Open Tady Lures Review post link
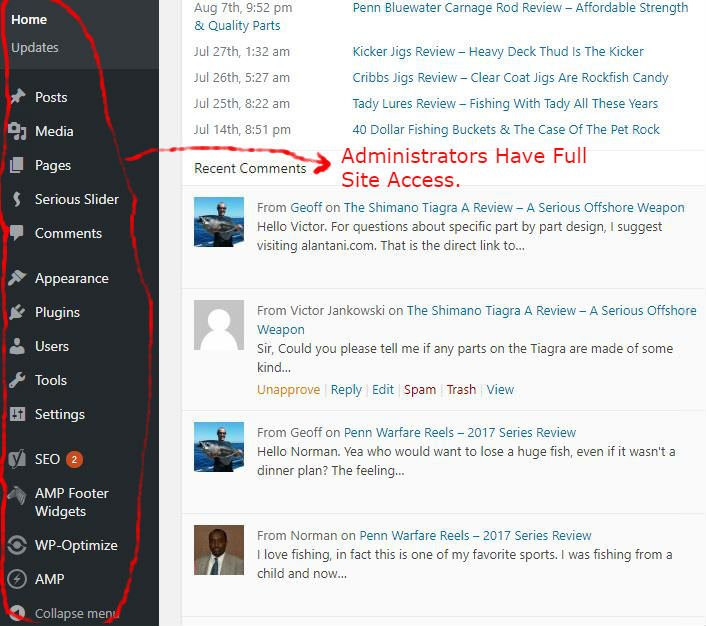 point(505,104)
